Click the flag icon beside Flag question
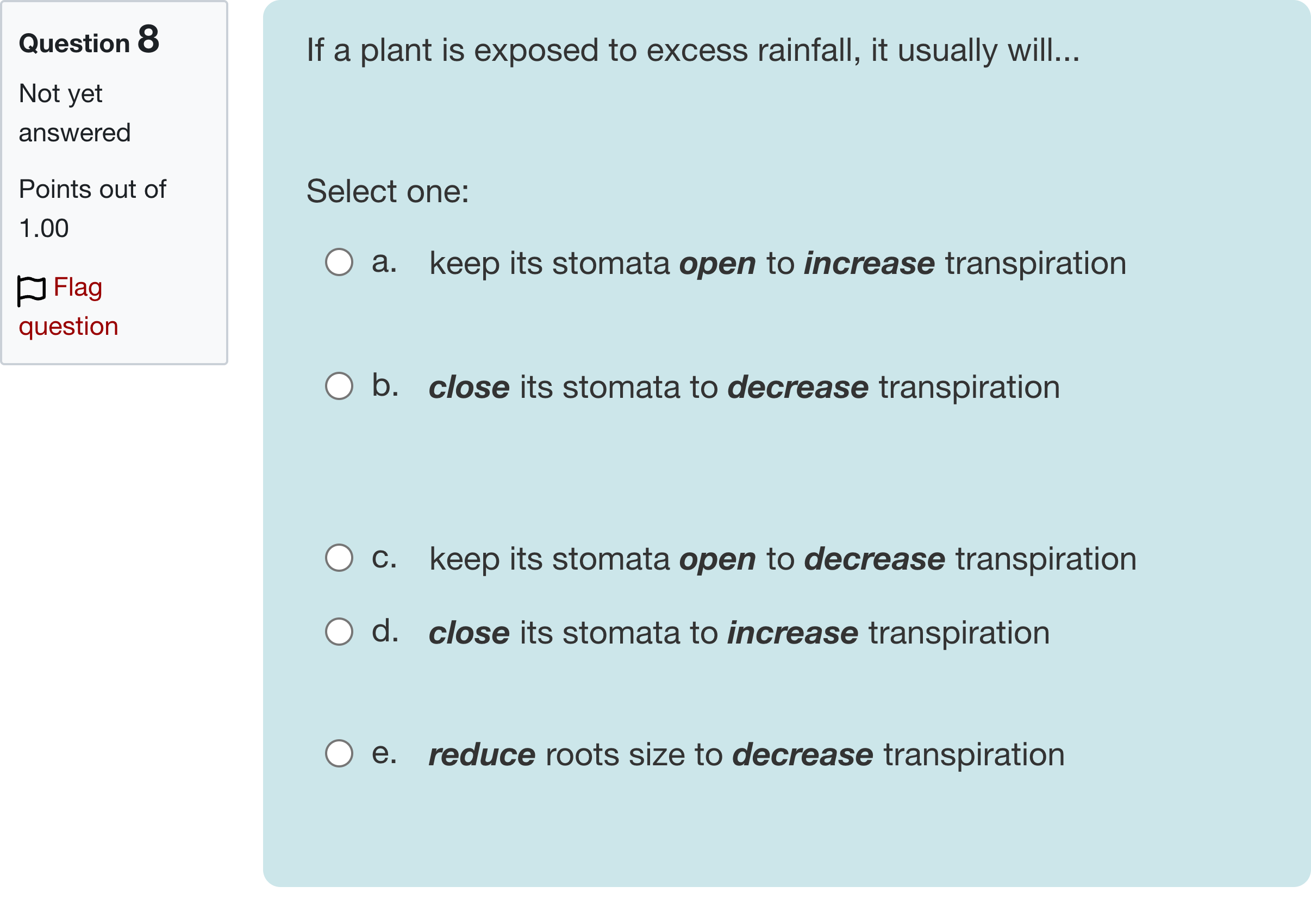 (31, 290)
